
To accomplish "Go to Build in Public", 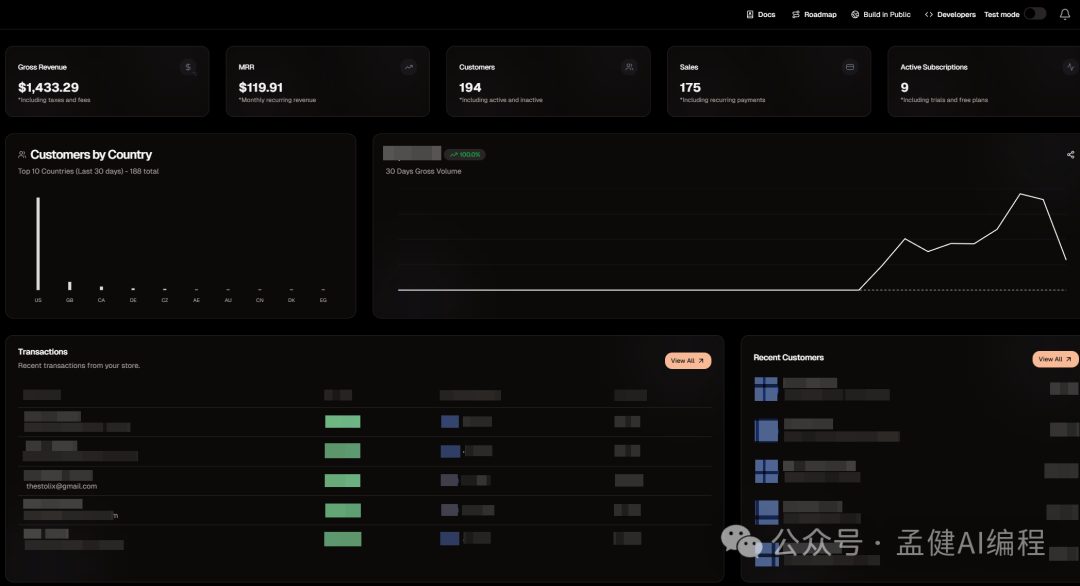I will pyautogui.click(x=881, y=15).
